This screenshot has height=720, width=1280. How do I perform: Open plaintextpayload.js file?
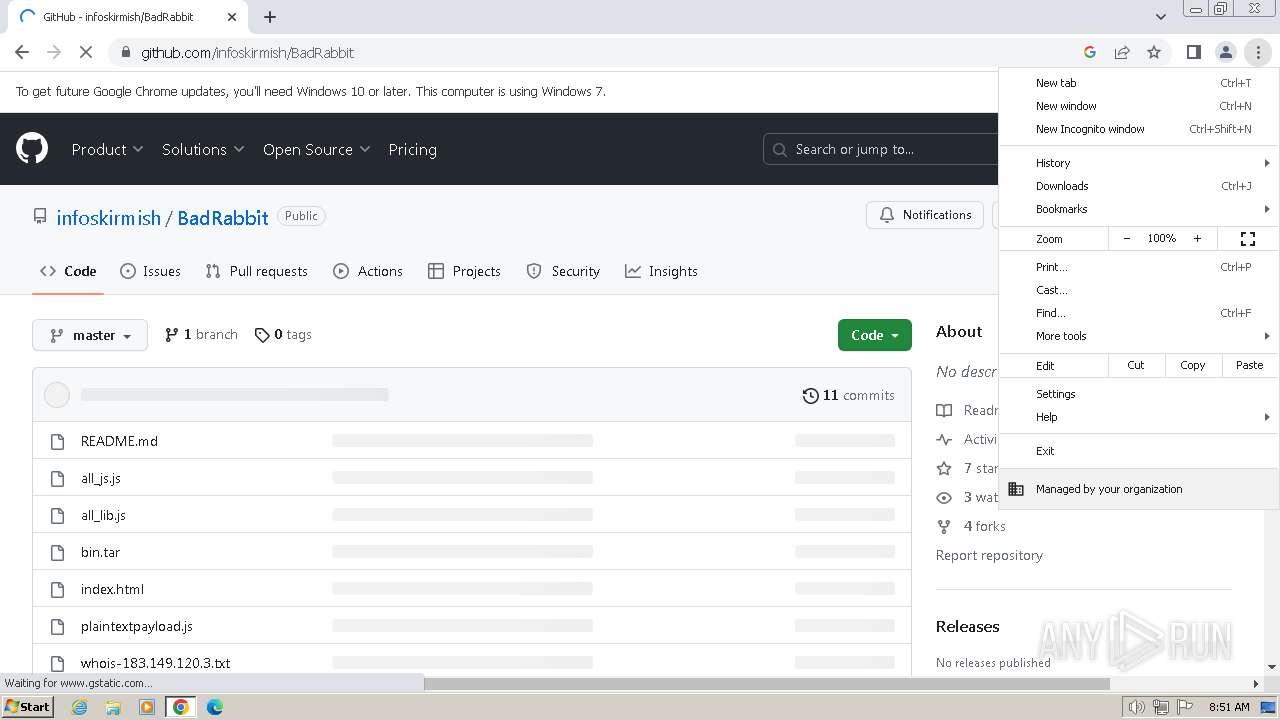137,626
